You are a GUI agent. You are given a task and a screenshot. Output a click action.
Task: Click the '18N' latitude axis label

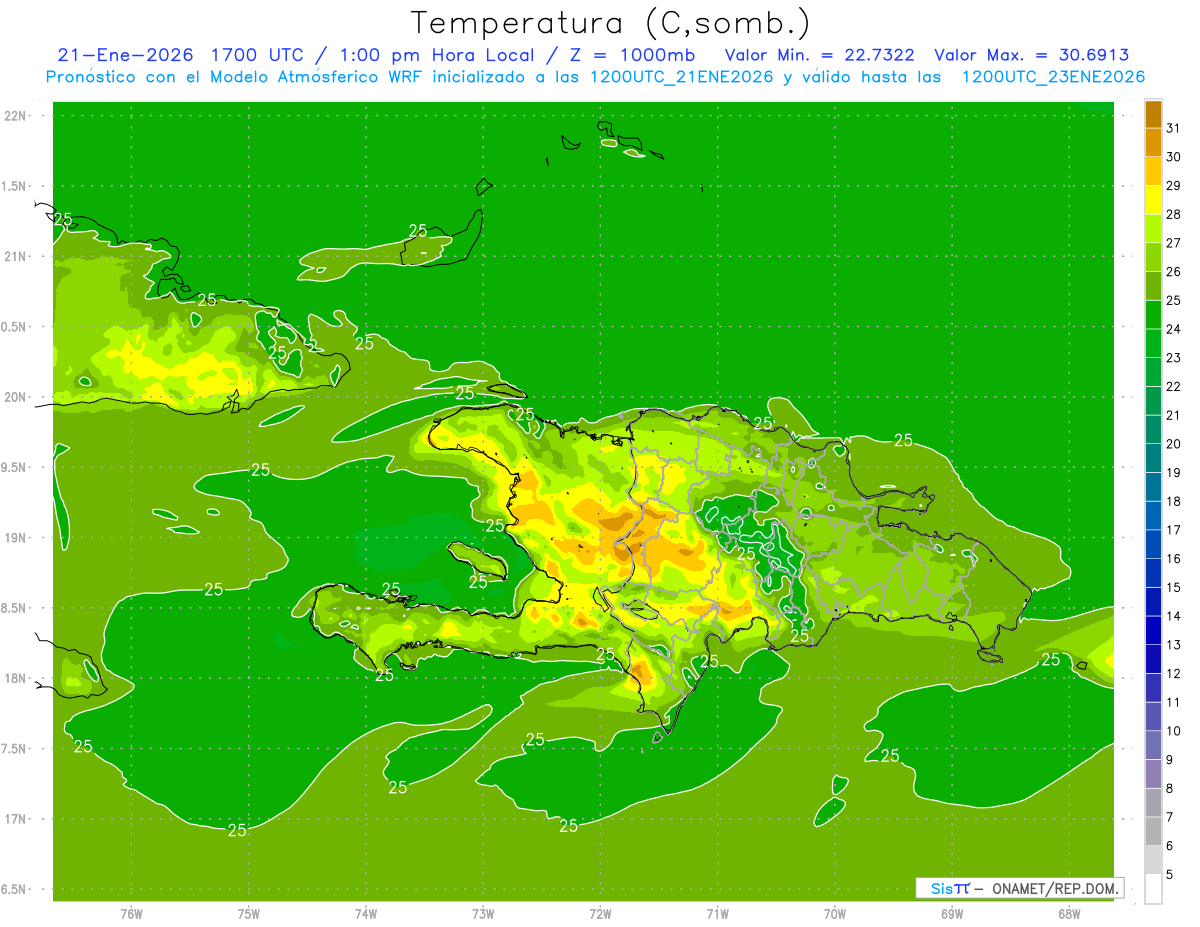pyautogui.click(x=14, y=679)
